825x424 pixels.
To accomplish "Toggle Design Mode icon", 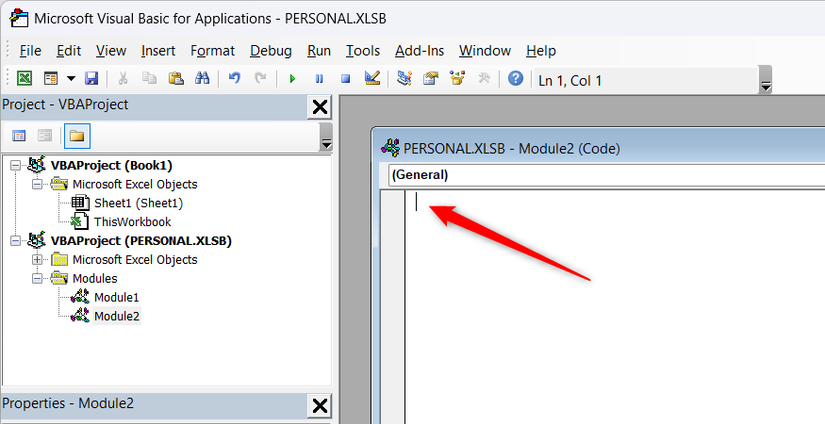I will [372, 79].
